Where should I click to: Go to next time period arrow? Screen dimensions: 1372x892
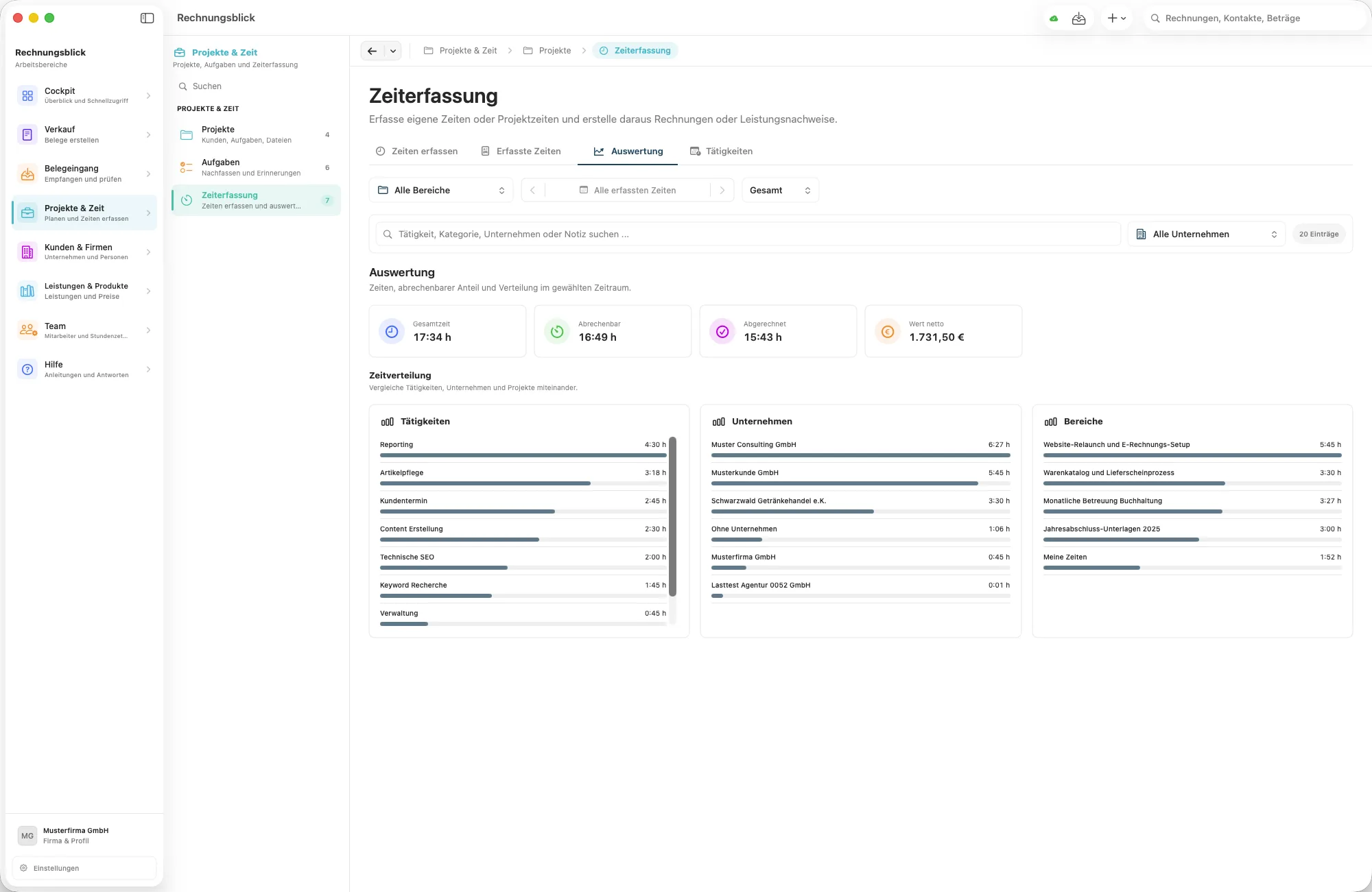(x=722, y=191)
